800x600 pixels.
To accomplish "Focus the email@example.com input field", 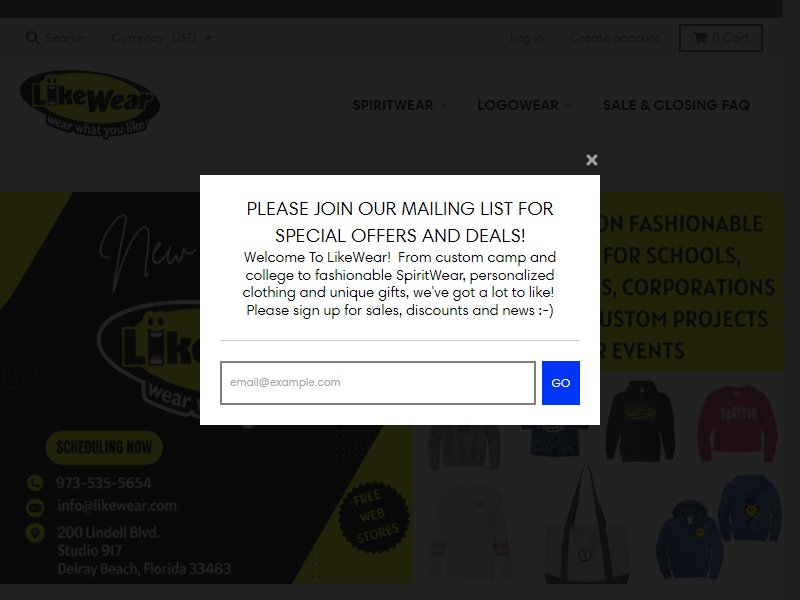I will pos(378,383).
